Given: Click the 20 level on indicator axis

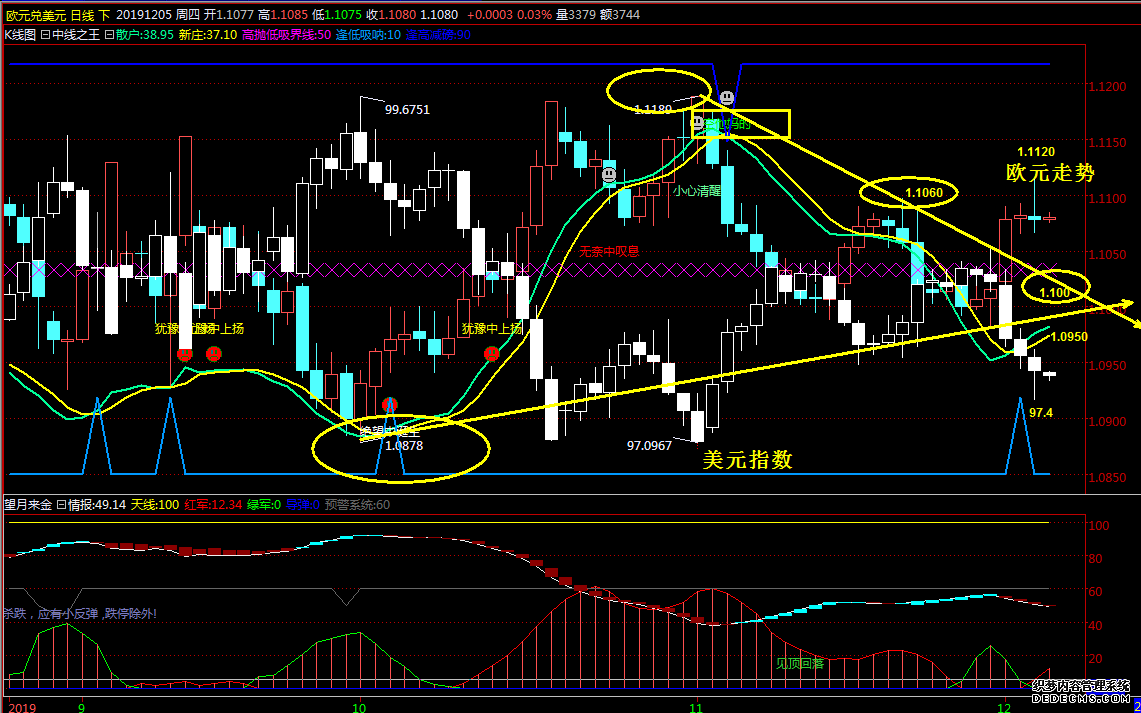Looking at the screenshot, I should (1097, 658).
